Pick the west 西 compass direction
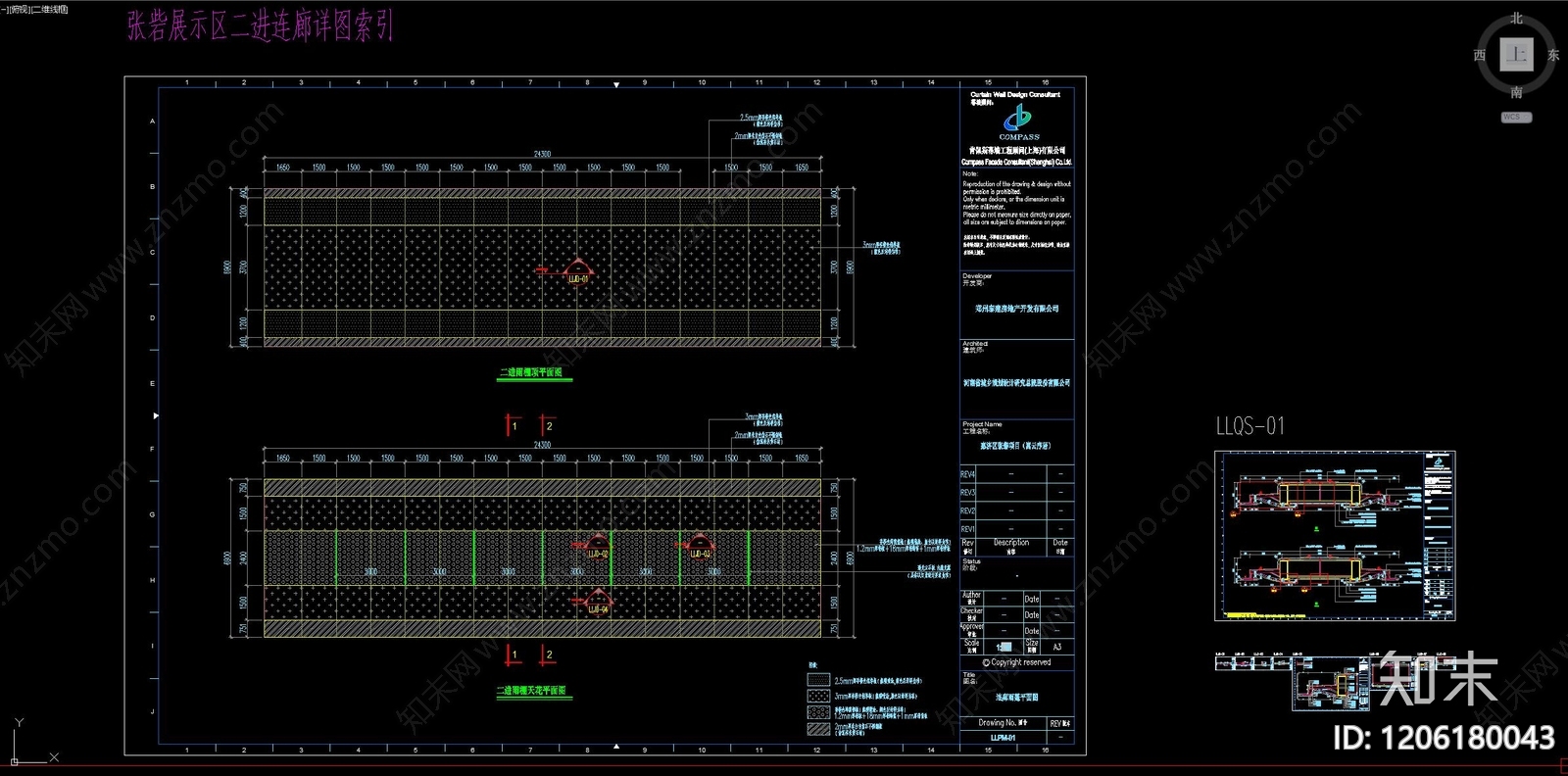Viewport: 1568px width, 776px height. 1480,55
